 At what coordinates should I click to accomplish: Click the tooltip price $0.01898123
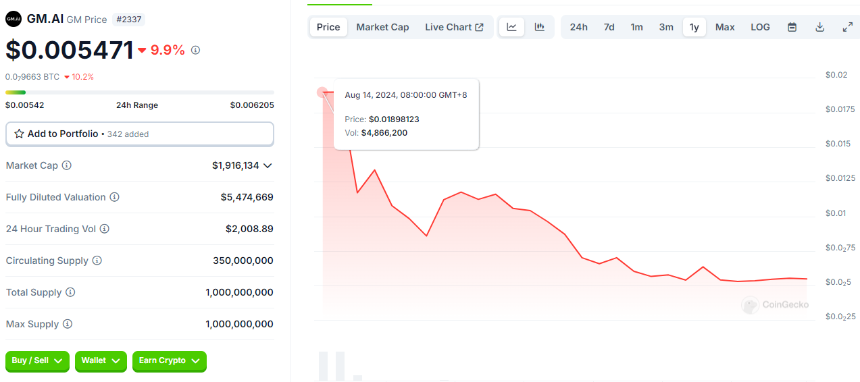pyautogui.click(x=394, y=119)
